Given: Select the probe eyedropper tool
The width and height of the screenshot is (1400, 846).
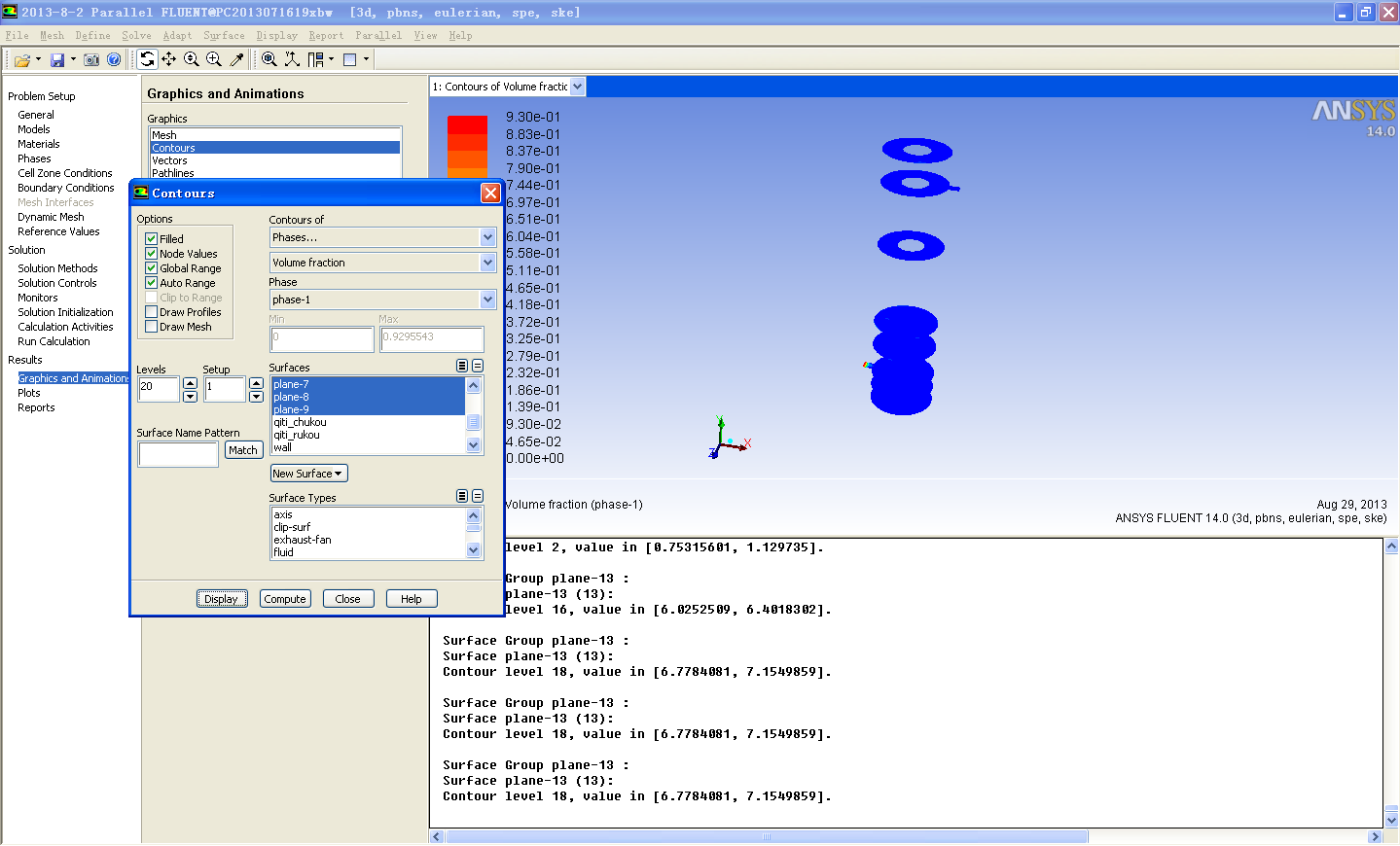Looking at the screenshot, I should pyautogui.click(x=236, y=59).
